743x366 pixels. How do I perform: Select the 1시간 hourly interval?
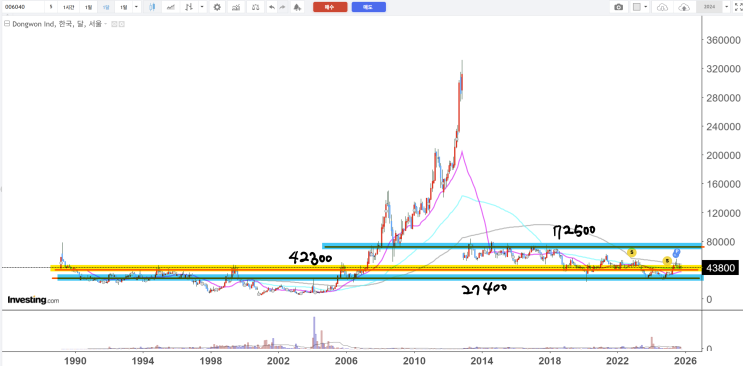click(68, 7)
